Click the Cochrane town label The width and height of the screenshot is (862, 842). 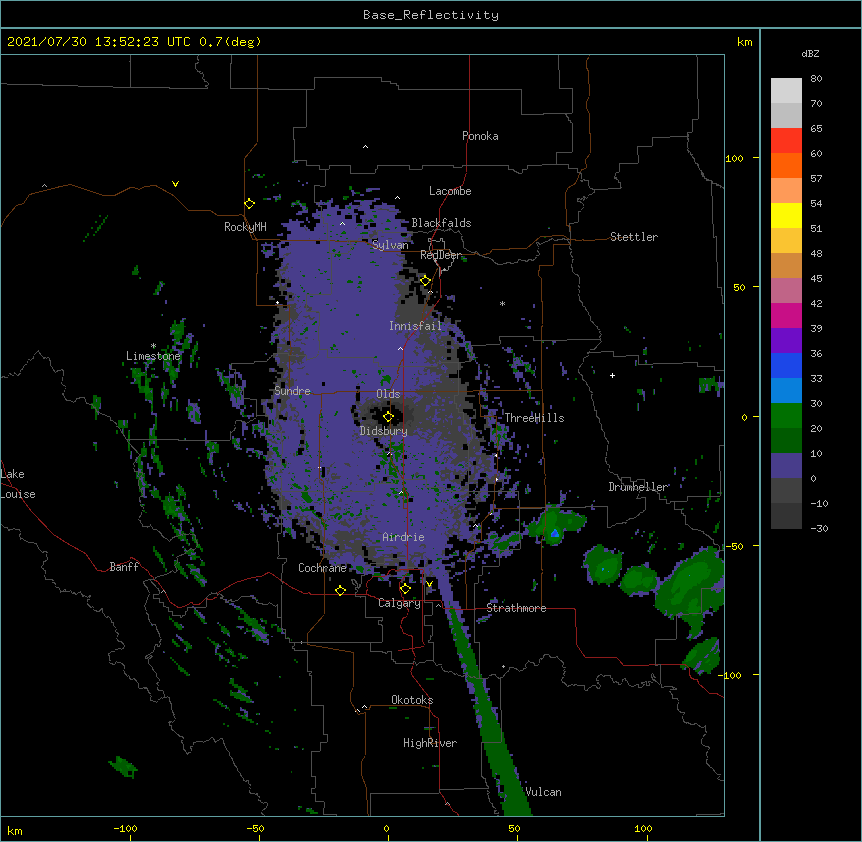[x=322, y=568]
